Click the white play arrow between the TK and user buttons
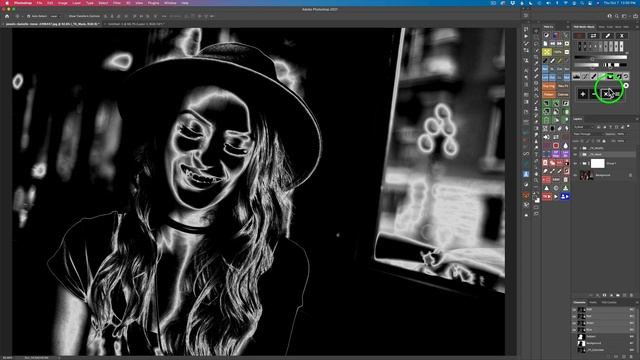This screenshot has width=640, height=360. click(556, 196)
